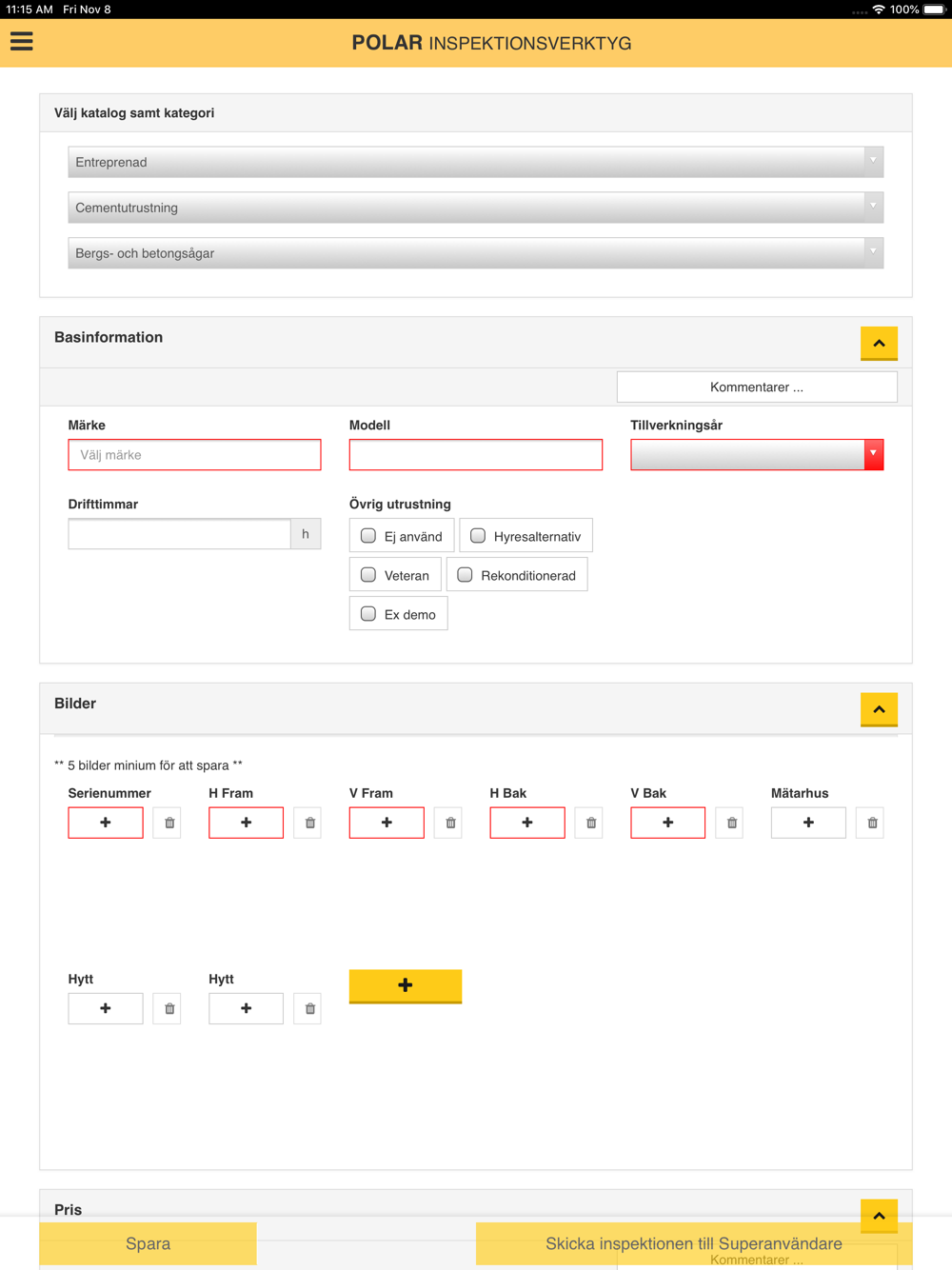The height and width of the screenshot is (1270, 952).
Task: Add H Fram photo
Action: 246,823
